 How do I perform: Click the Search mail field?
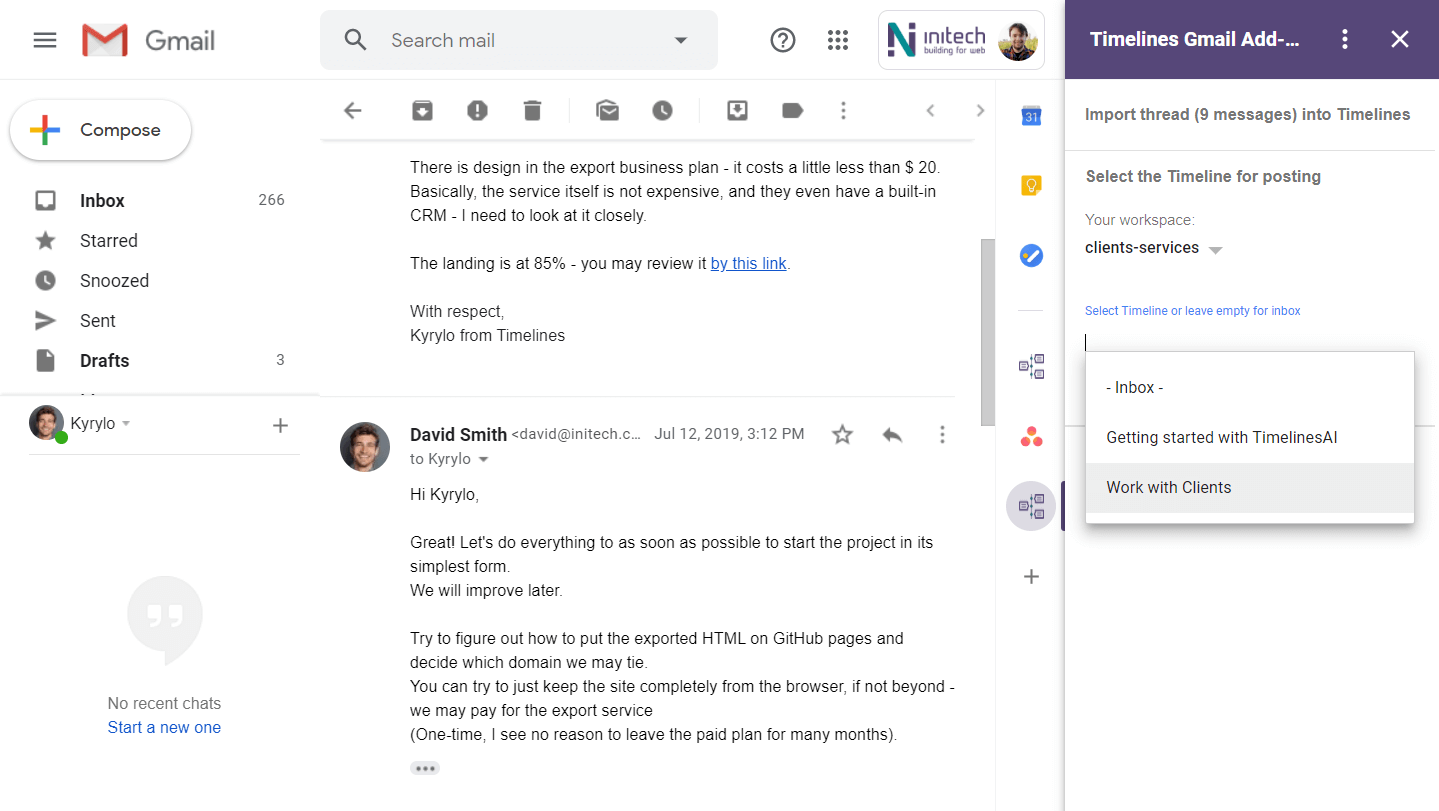[520, 40]
